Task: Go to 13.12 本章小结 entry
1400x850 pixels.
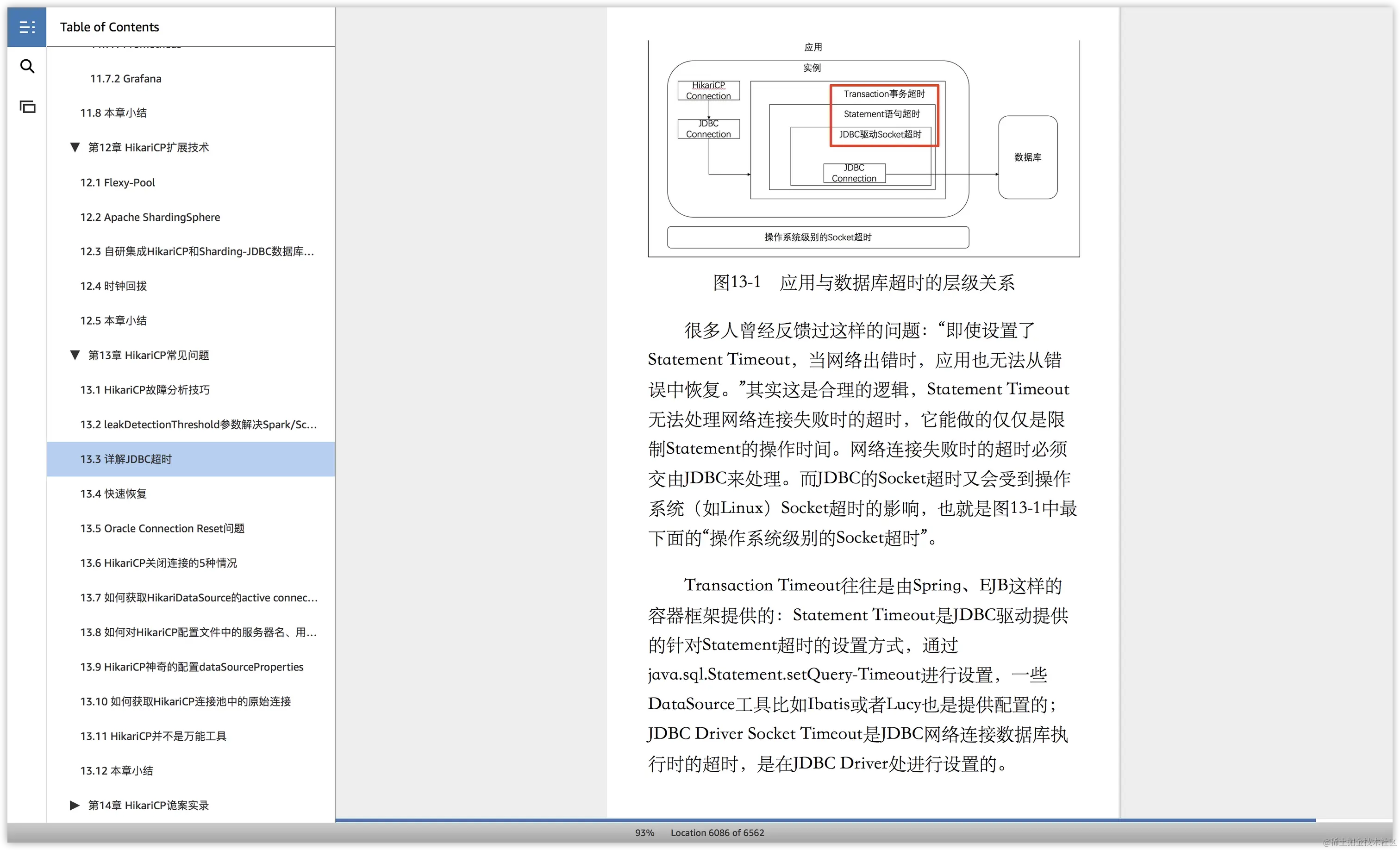Action: (x=116, y=770)
